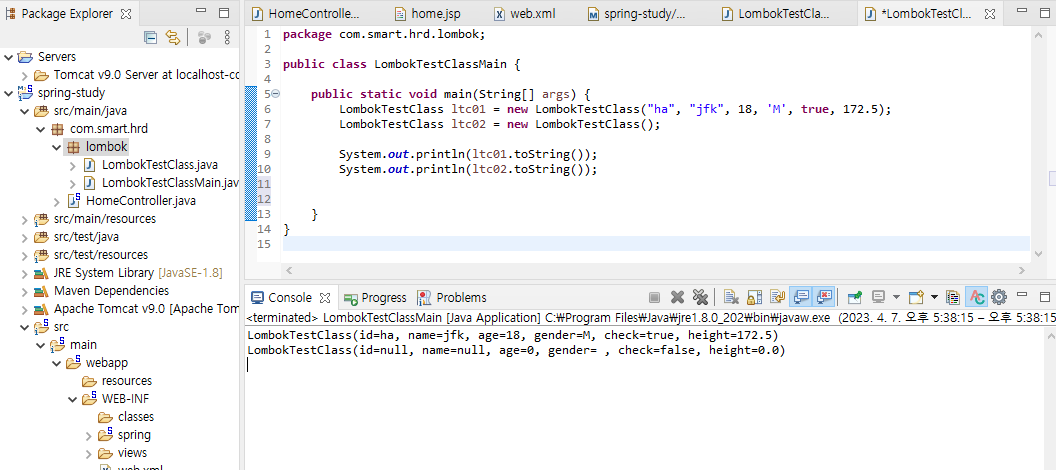The height and width of the screenshot is (470, 1056).
Task: Close the Console tab
Action: 325,298
